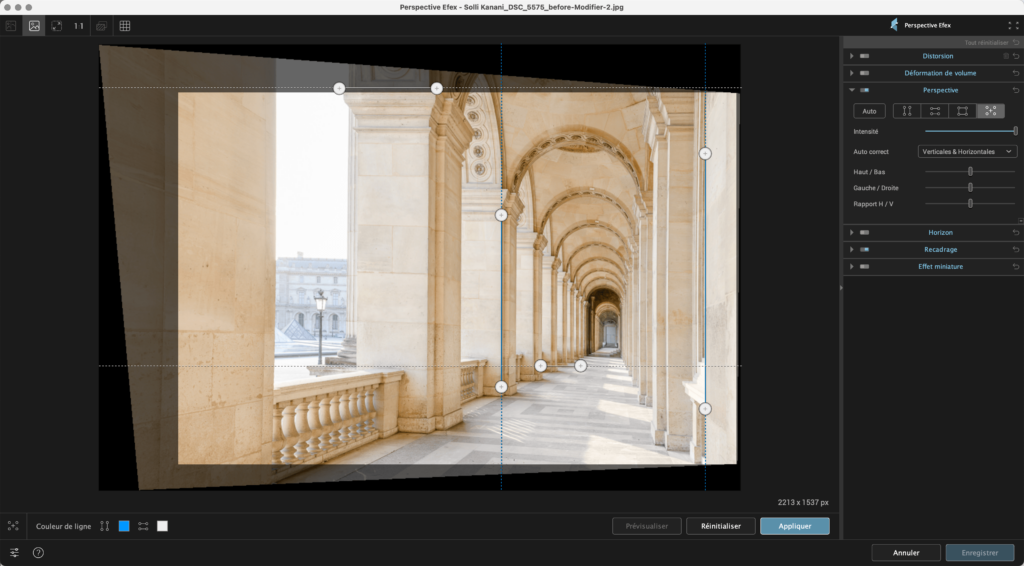
Task: Click the vertical lines icon beside Couleur de ligne
Action: point(104,526)
